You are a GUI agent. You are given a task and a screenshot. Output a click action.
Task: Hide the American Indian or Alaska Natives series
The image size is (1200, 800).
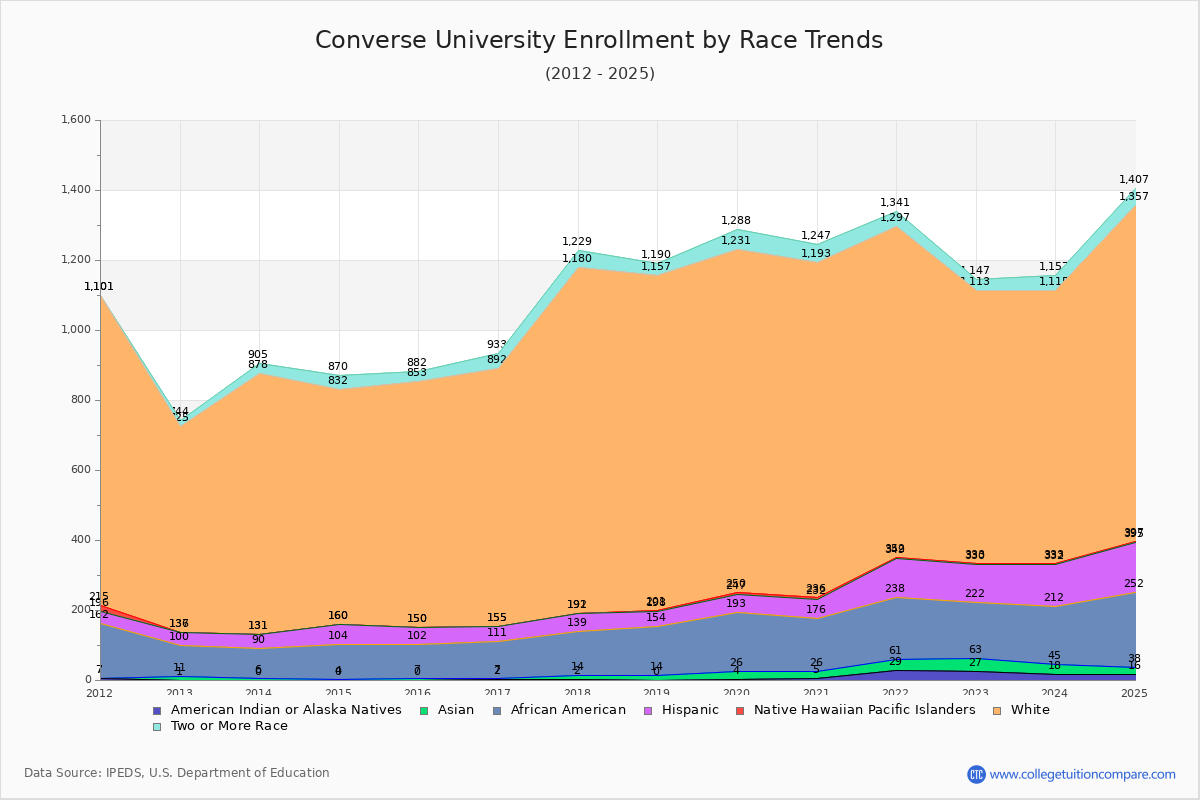click(286, 710)
